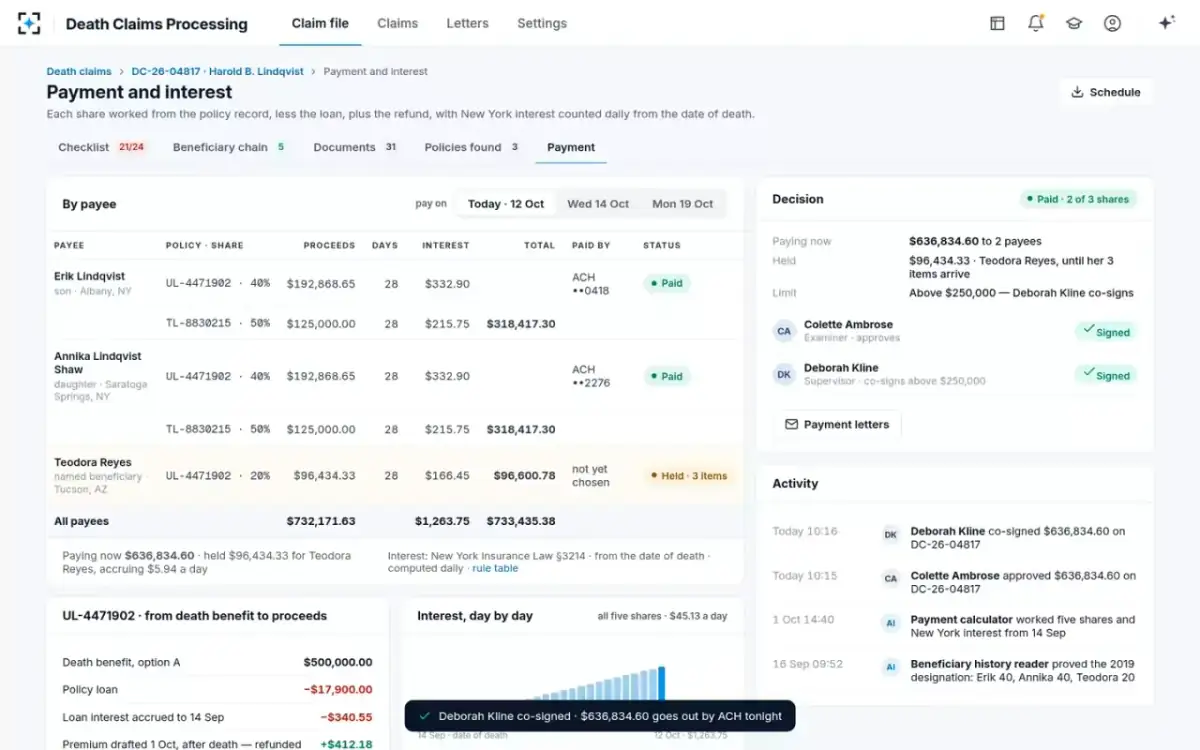Open the user account profile icon

click(1112, 23)
